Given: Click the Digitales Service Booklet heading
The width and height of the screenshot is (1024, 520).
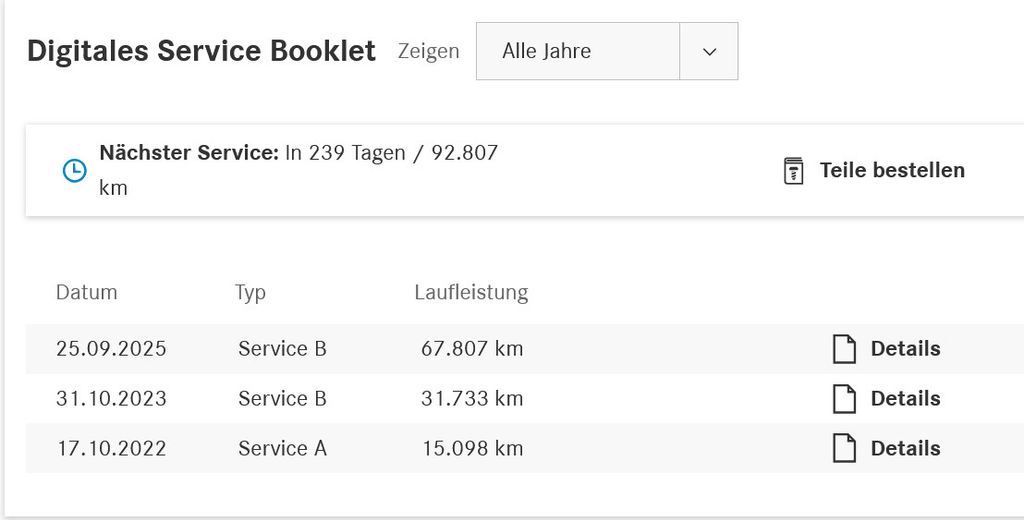Looking at the screenshot, I should [x=201, y=51].
